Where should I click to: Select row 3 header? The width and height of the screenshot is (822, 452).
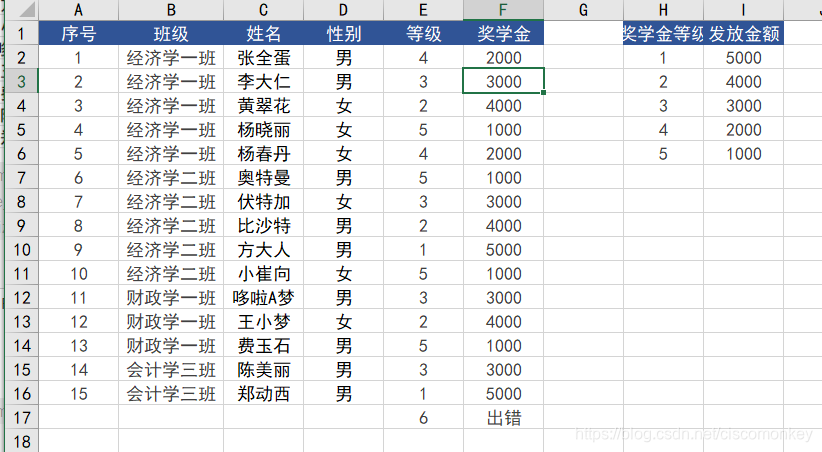pyautogui.click(x=21, y=82)
